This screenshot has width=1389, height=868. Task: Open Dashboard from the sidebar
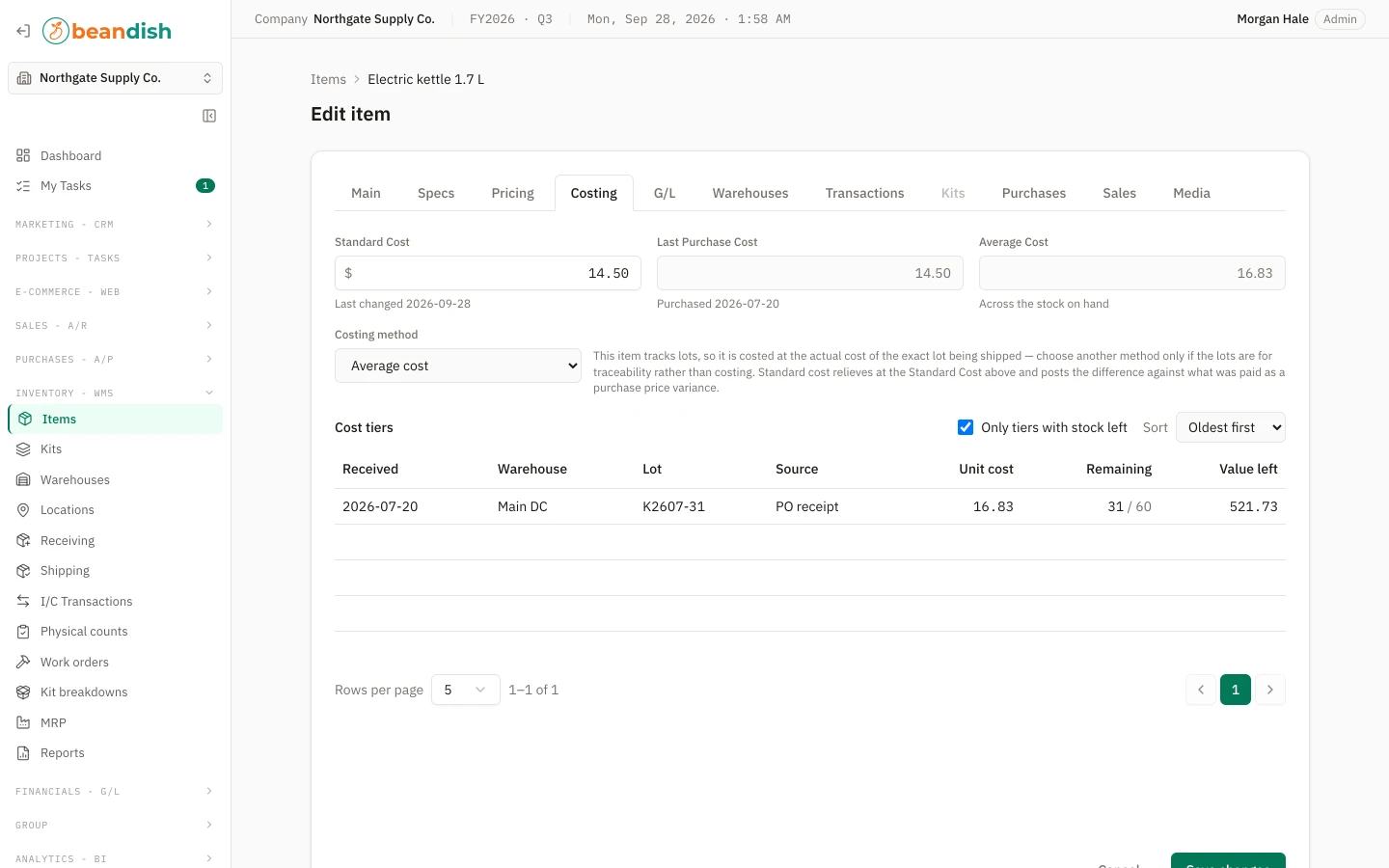(115, 155)
